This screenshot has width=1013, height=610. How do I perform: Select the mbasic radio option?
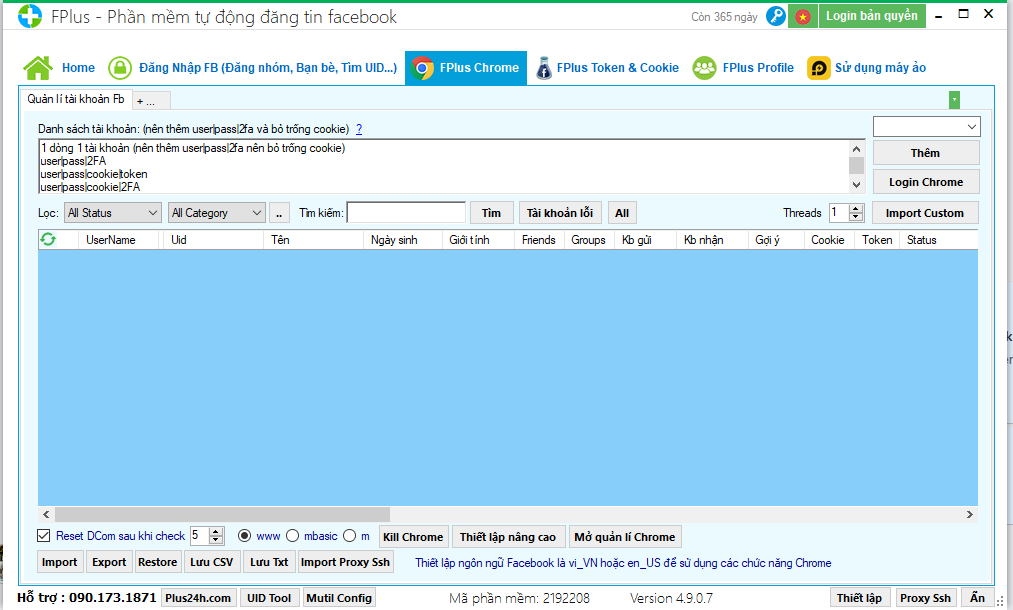tap(293, 536)
